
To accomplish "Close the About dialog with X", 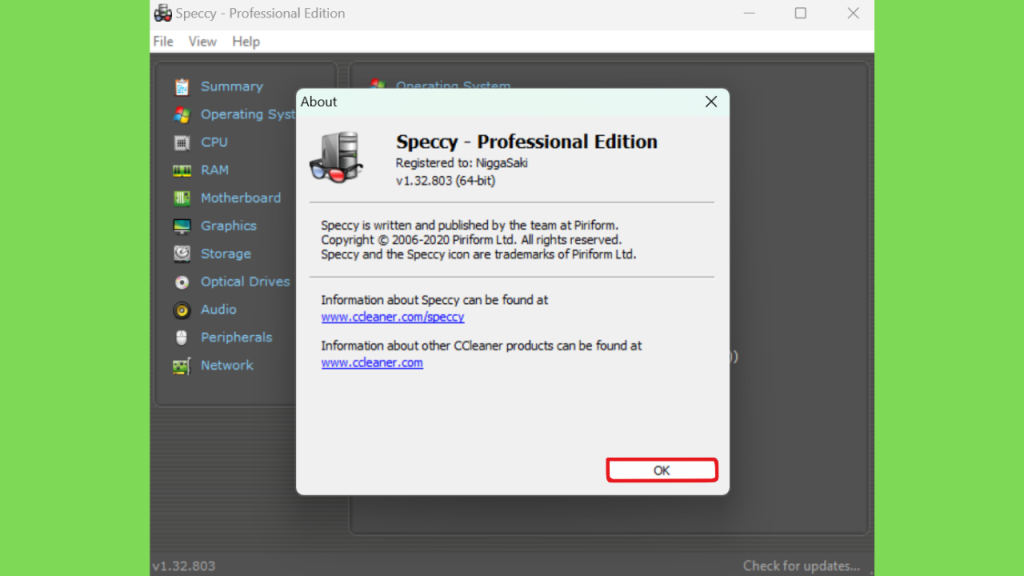I will tap(711, 102).
